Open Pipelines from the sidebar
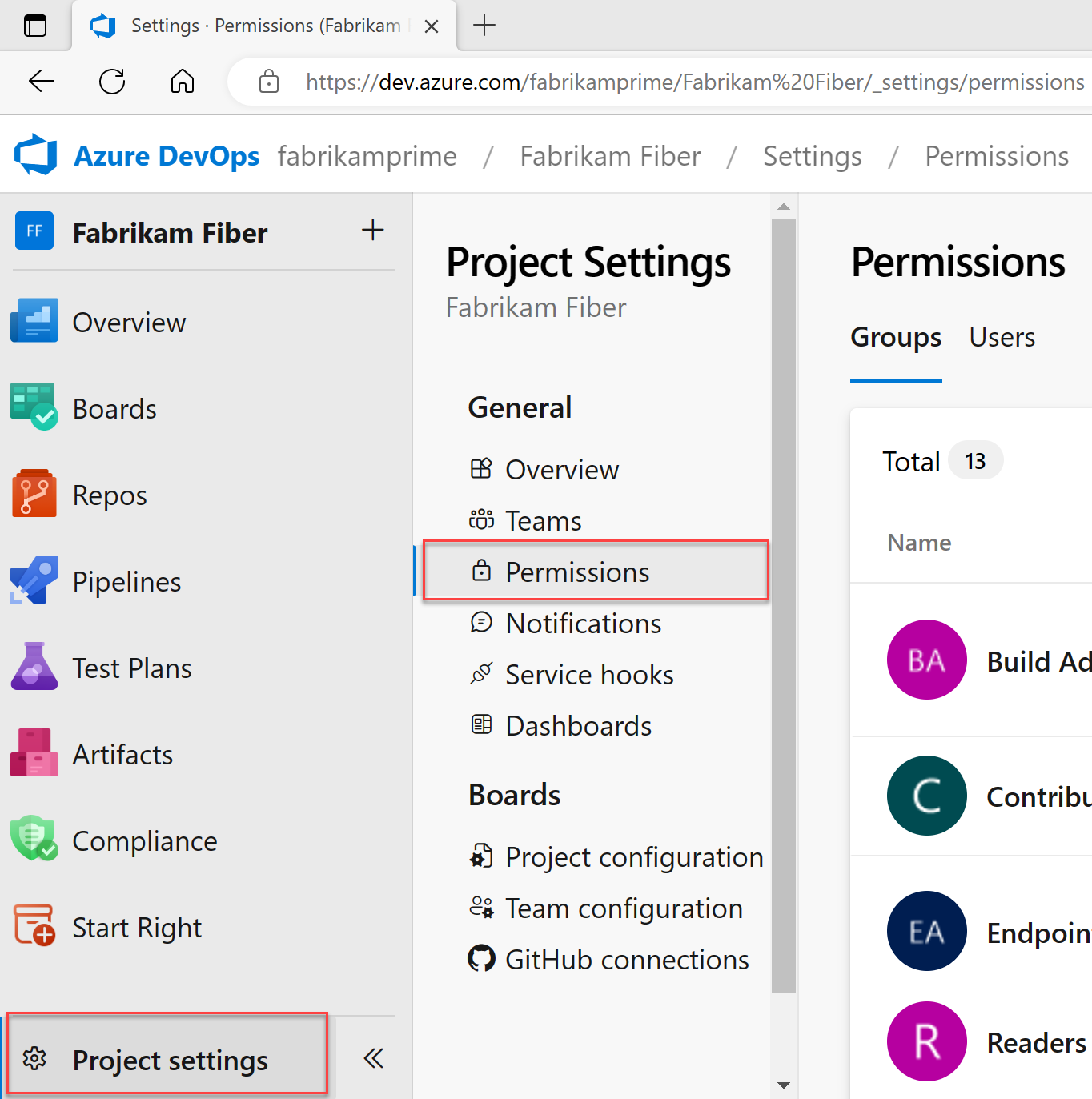1092x1099 pixels. (x=34, y=580)
